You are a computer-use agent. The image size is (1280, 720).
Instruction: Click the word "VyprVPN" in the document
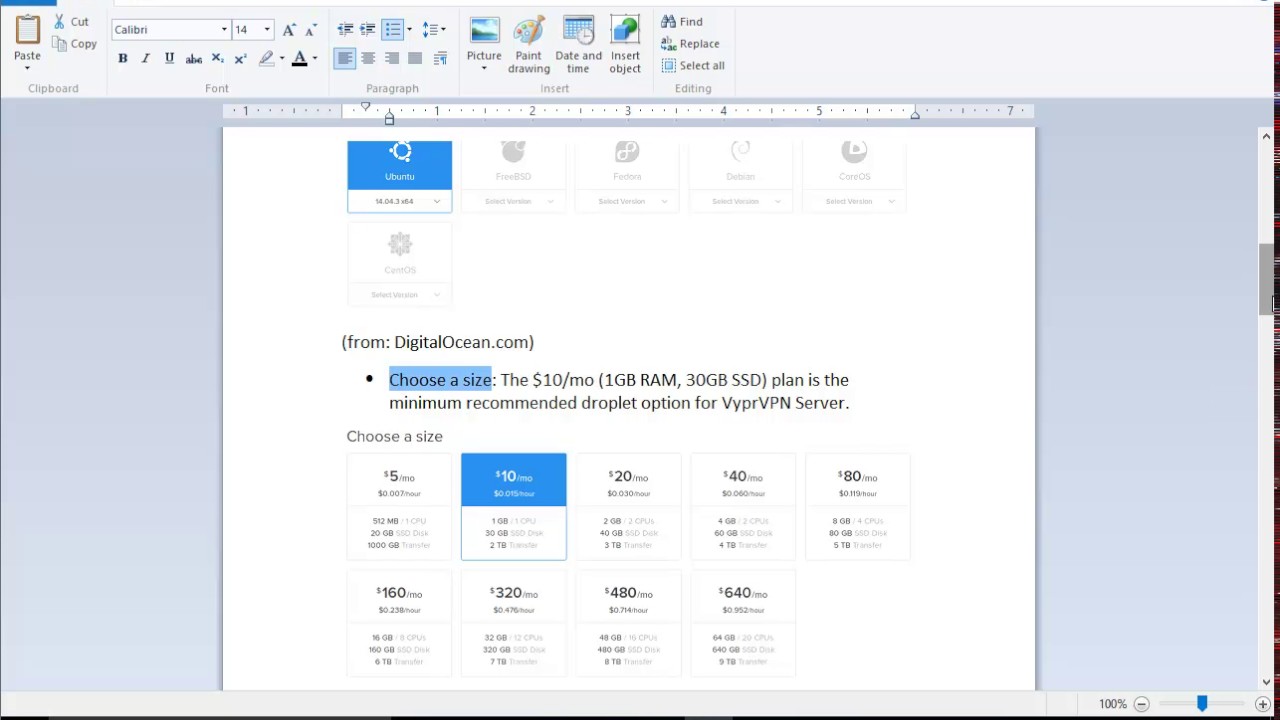coord(755,403)
